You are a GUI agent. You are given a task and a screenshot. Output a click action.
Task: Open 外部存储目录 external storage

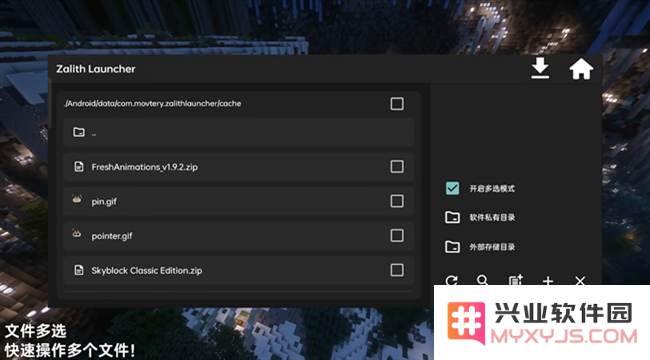(x=492, y=247)
